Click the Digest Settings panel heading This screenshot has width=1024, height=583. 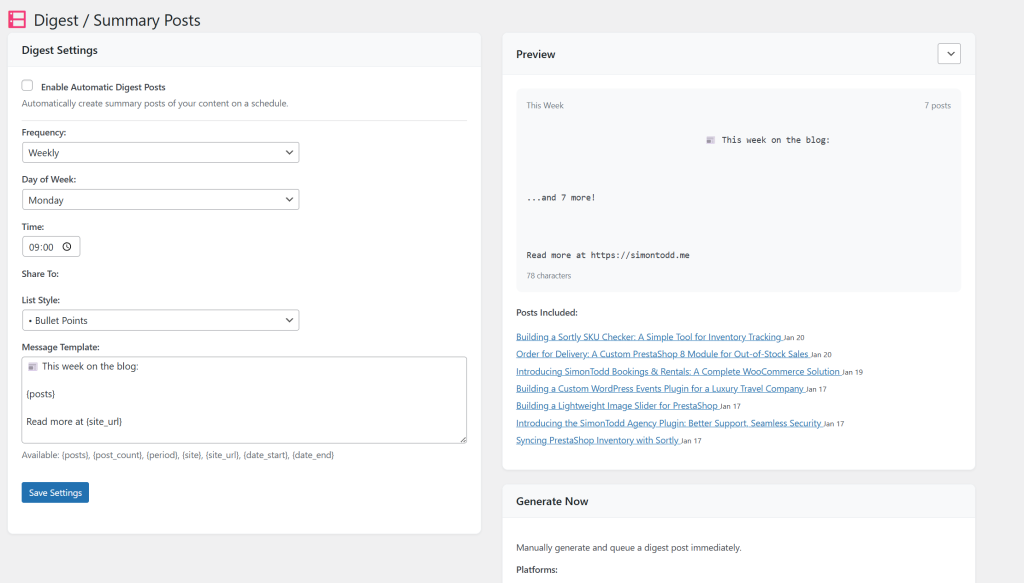coord(60,50)
